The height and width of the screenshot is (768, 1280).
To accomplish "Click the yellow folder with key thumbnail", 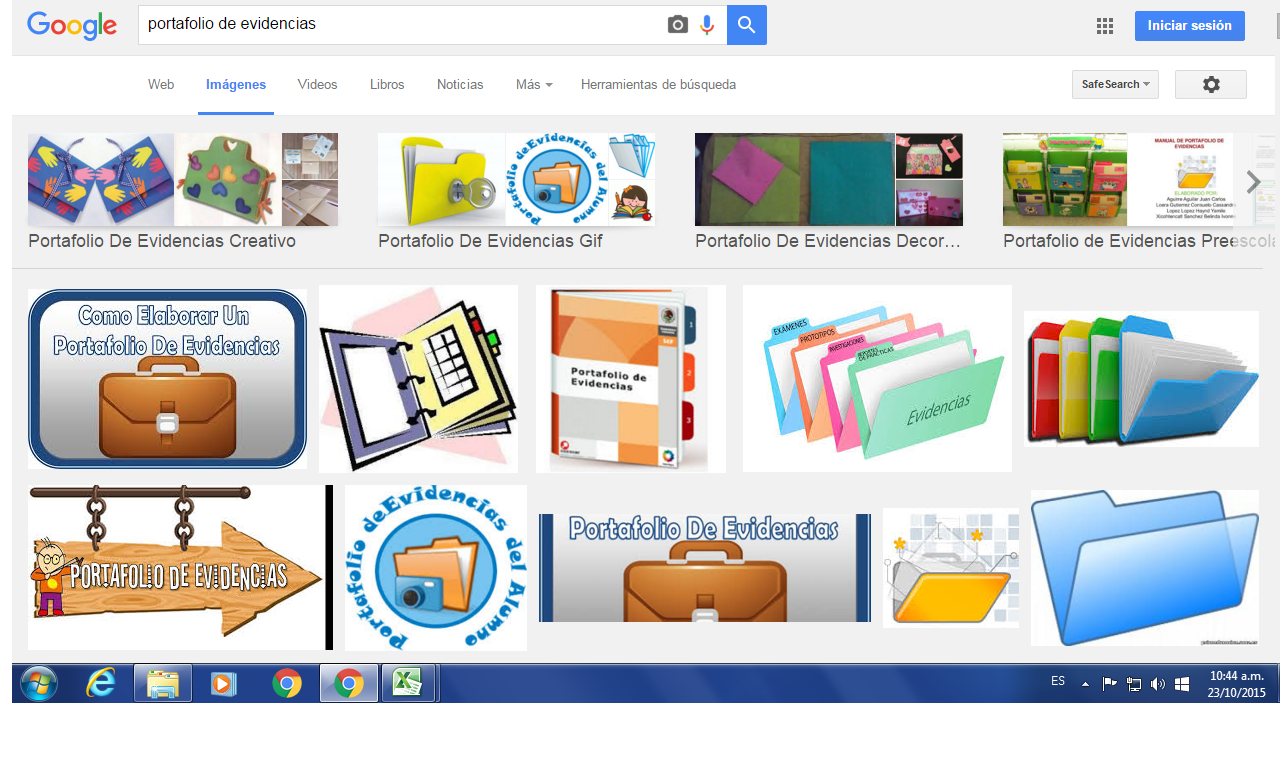I will click(x=441, y=180).
